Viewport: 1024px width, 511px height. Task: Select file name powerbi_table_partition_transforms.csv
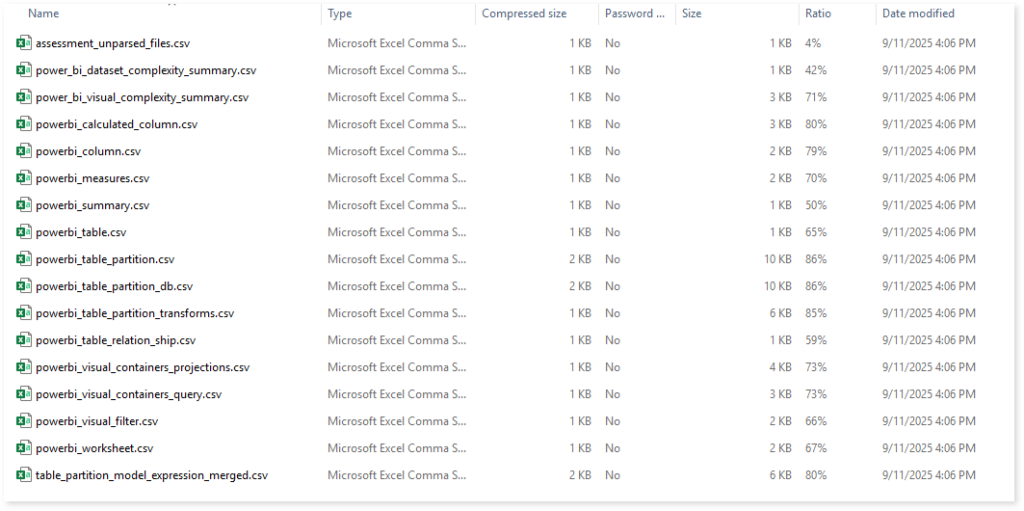pos(135,313)
